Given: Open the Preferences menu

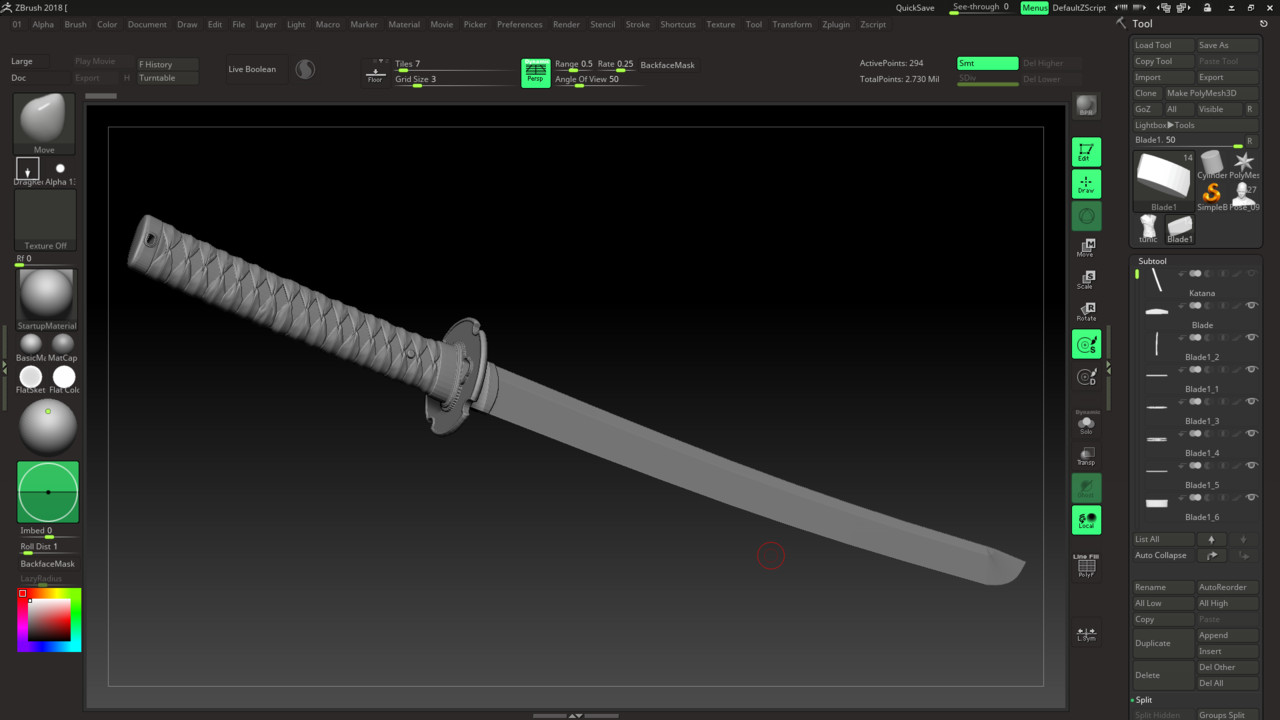Looking at the screenshot, I should (x=520, y=24).
